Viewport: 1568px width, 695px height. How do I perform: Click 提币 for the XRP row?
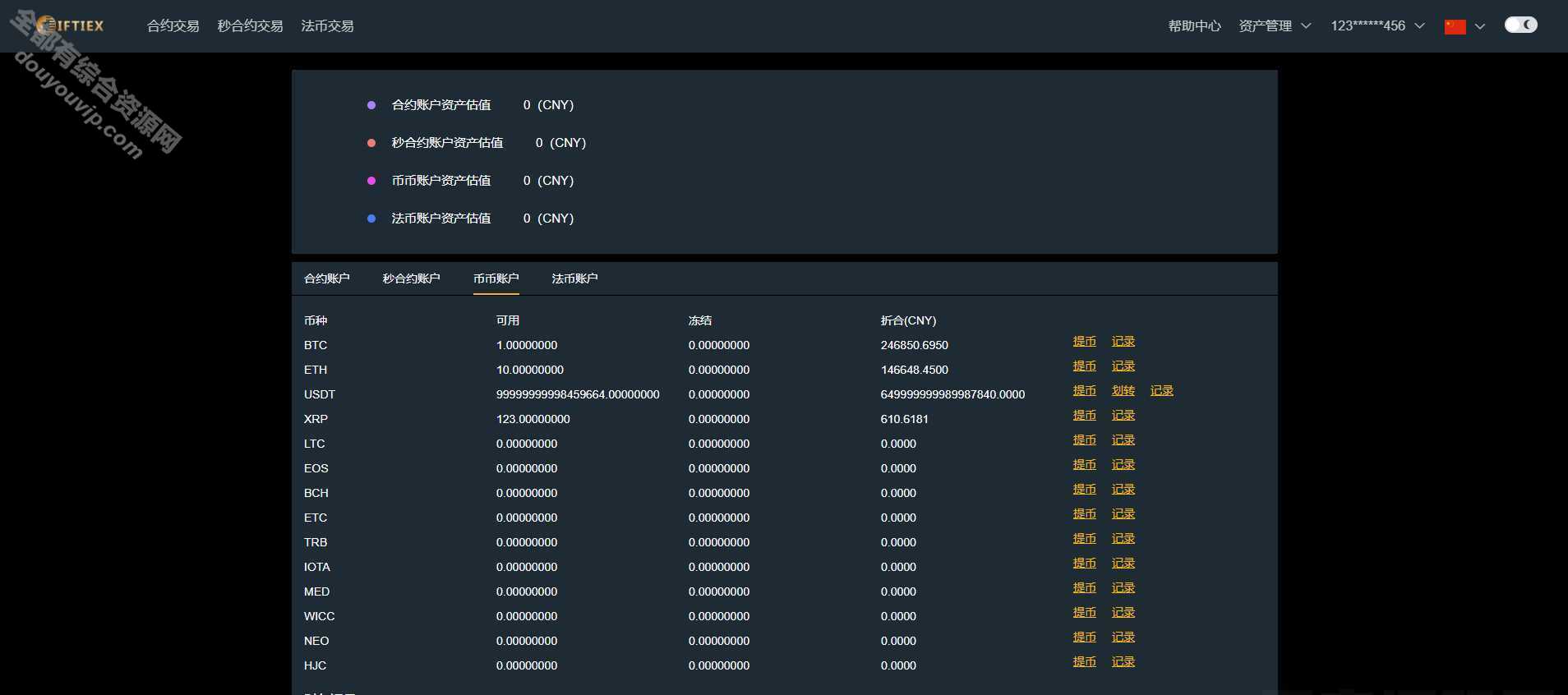(1084, 415)
